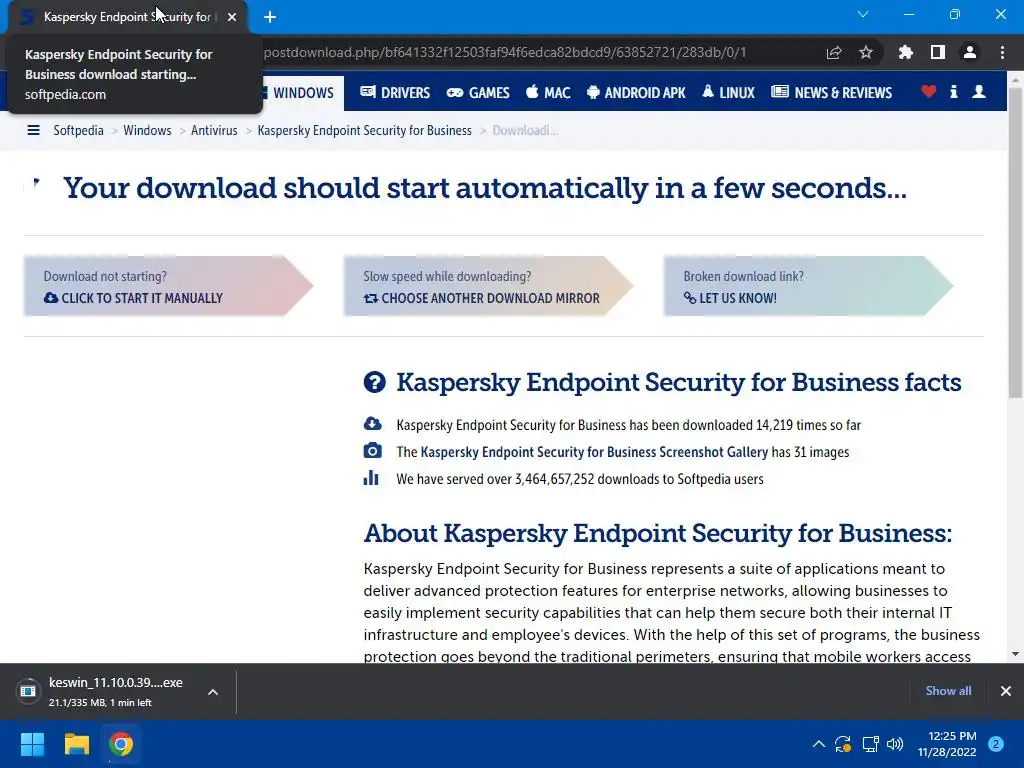Click the page vertical scrollbar thumb

click(x=1015, y=242)
